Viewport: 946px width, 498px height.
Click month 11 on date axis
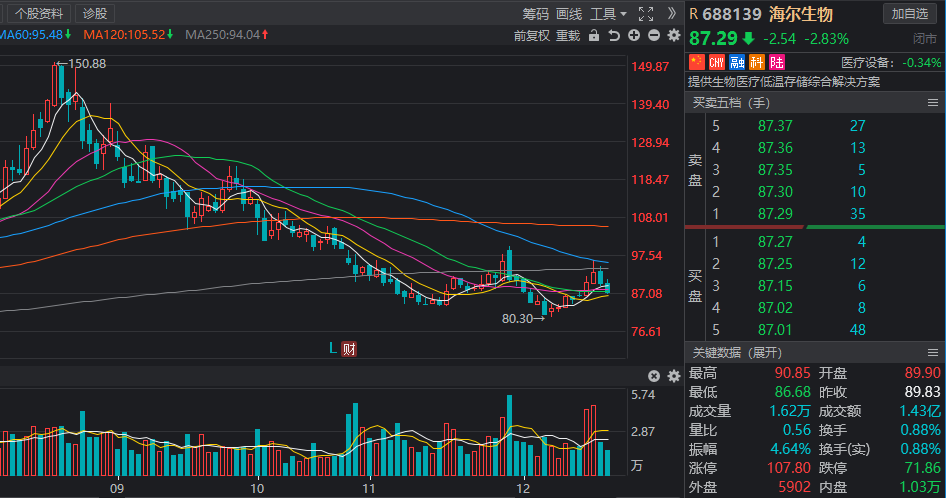pos(369,488)
